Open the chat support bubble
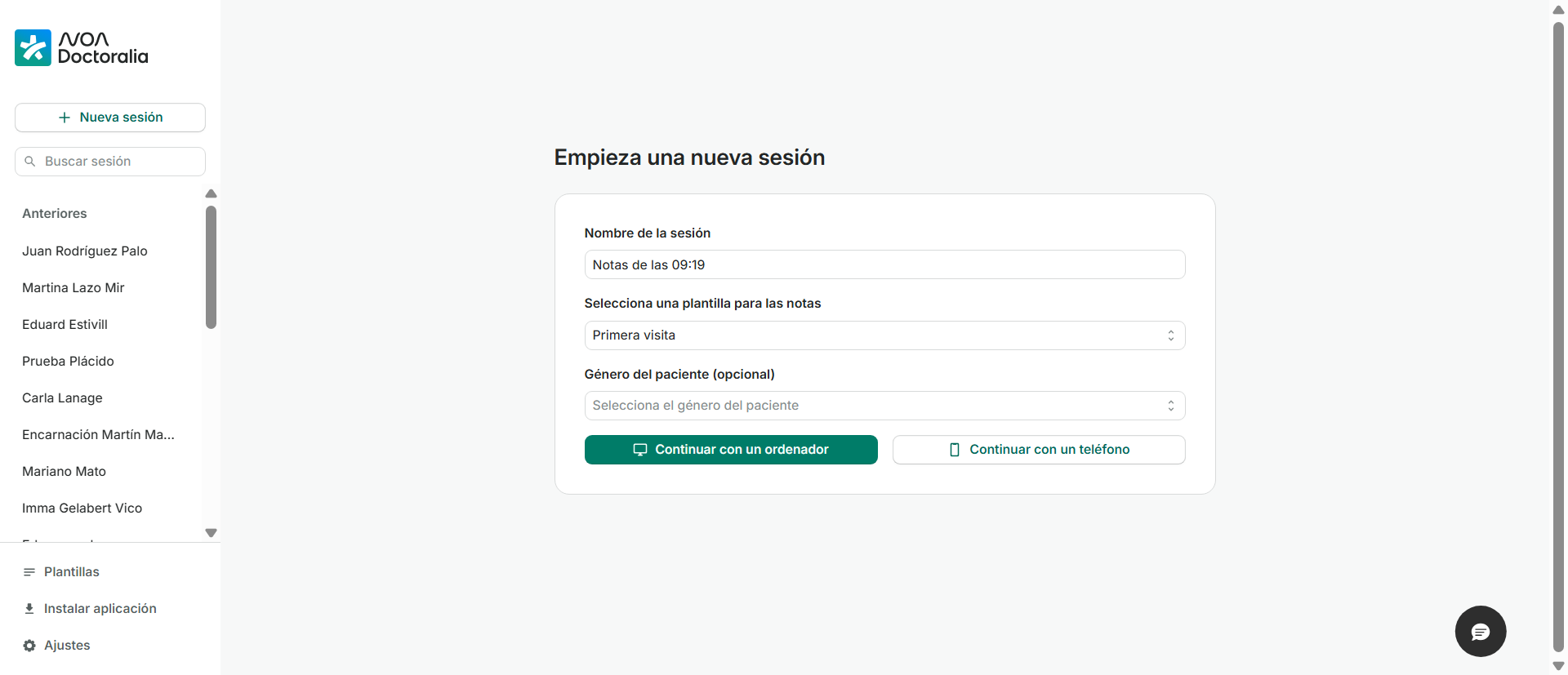Viewport: 1568px width, 675px height. pos(1480,631)
